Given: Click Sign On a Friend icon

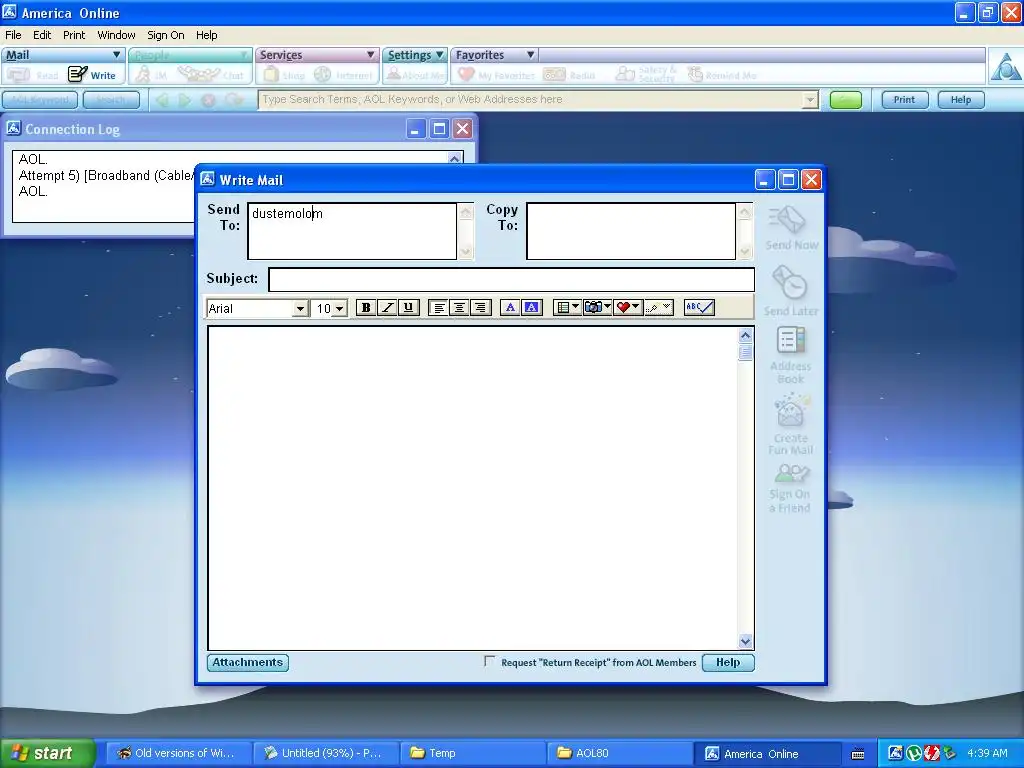Looking at the screenshot, I should pos(791,473).
